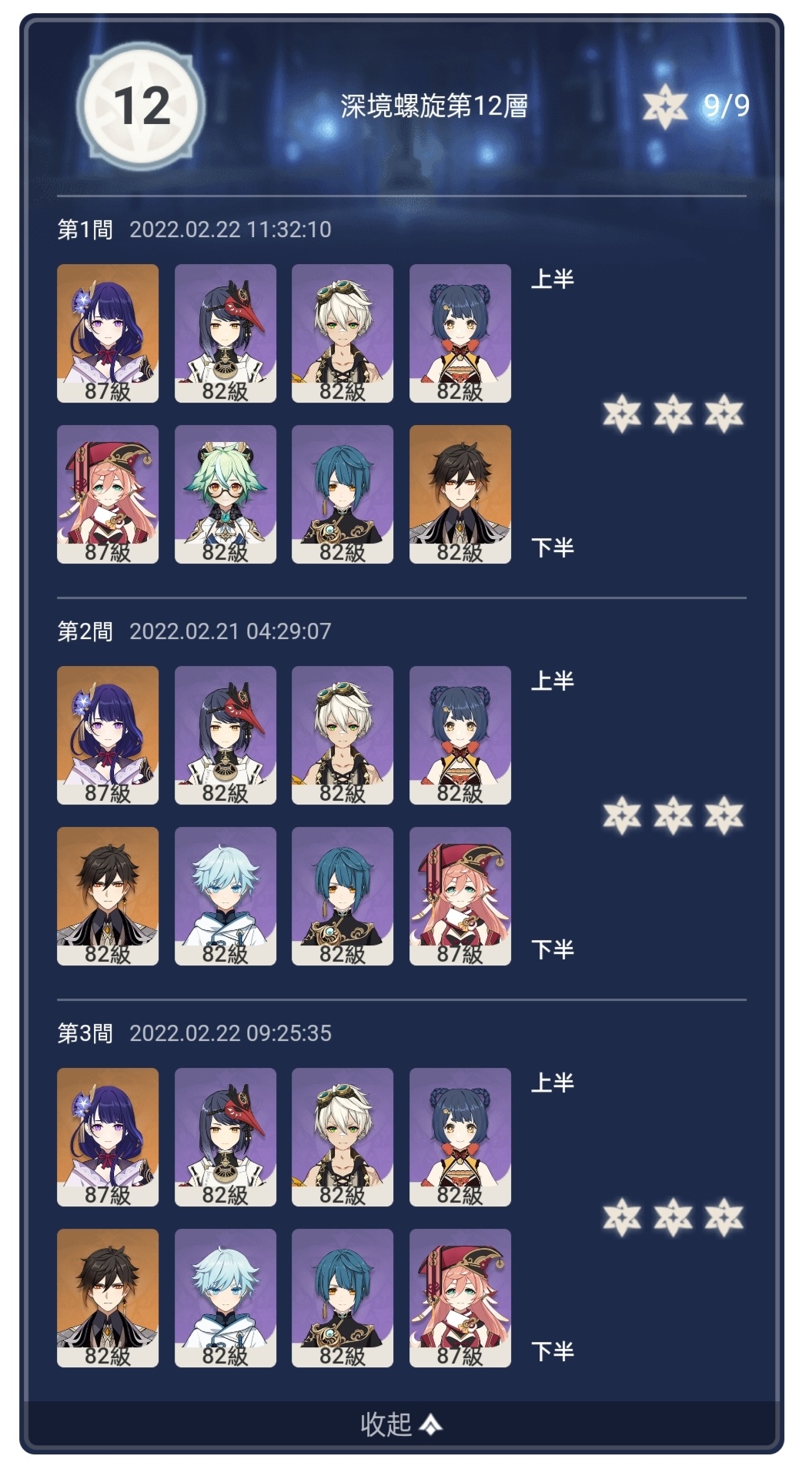Click the floor 12 round badge

click(140, 107)
